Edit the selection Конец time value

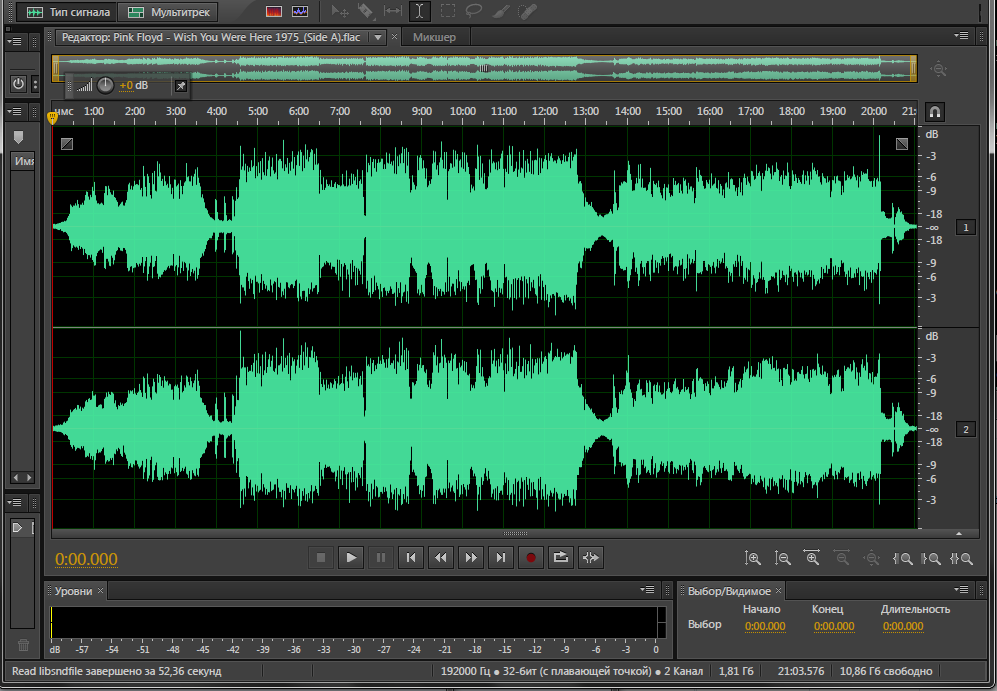[x=834, y=626]
